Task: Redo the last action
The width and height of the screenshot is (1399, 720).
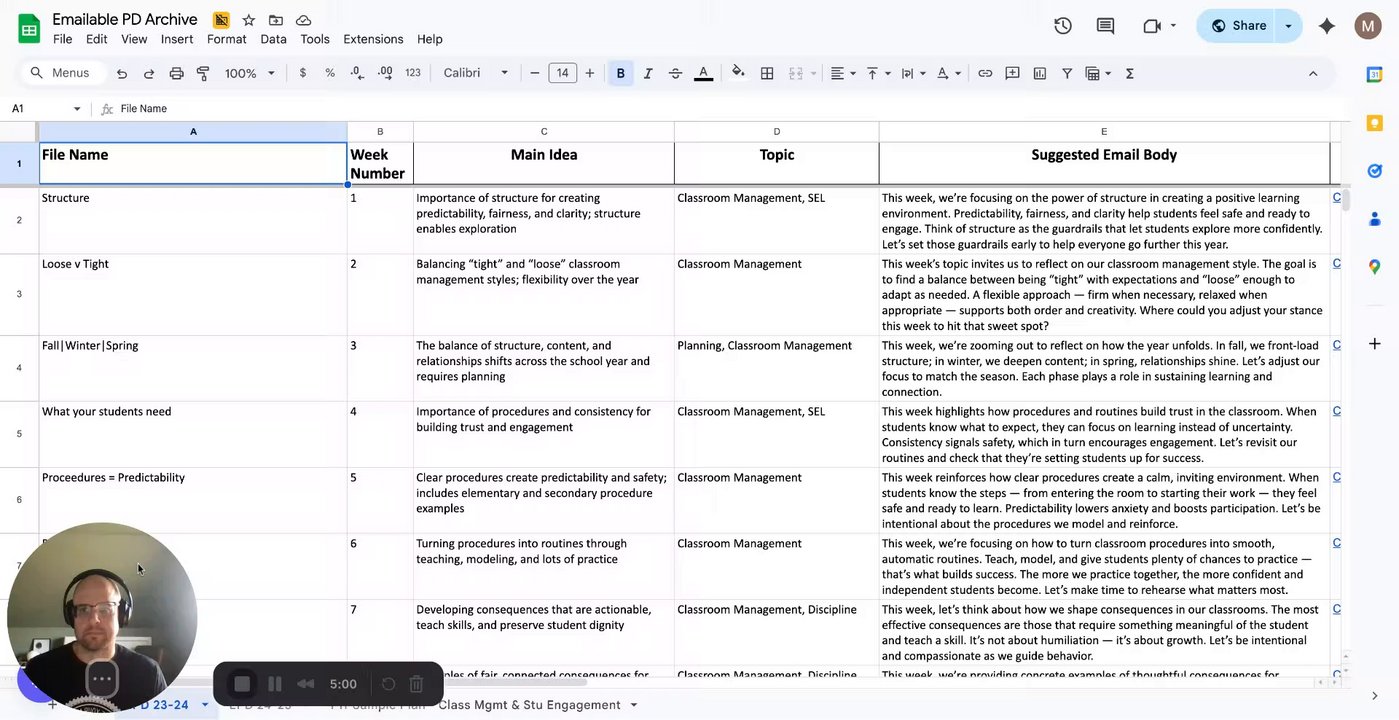Action: click(x=149, y=73)
